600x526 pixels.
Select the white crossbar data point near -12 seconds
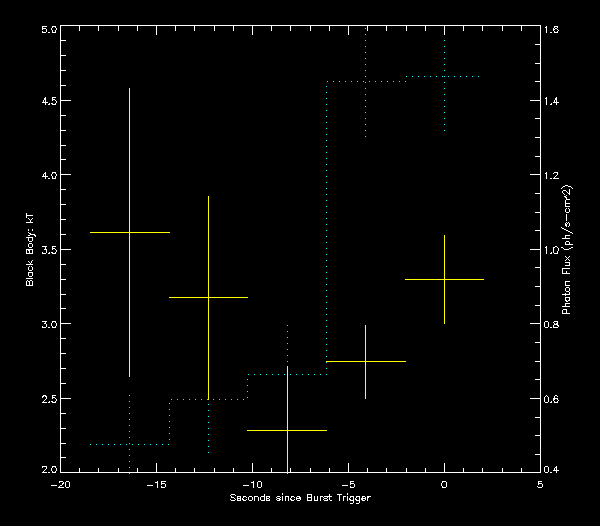(x=208, y=297)
